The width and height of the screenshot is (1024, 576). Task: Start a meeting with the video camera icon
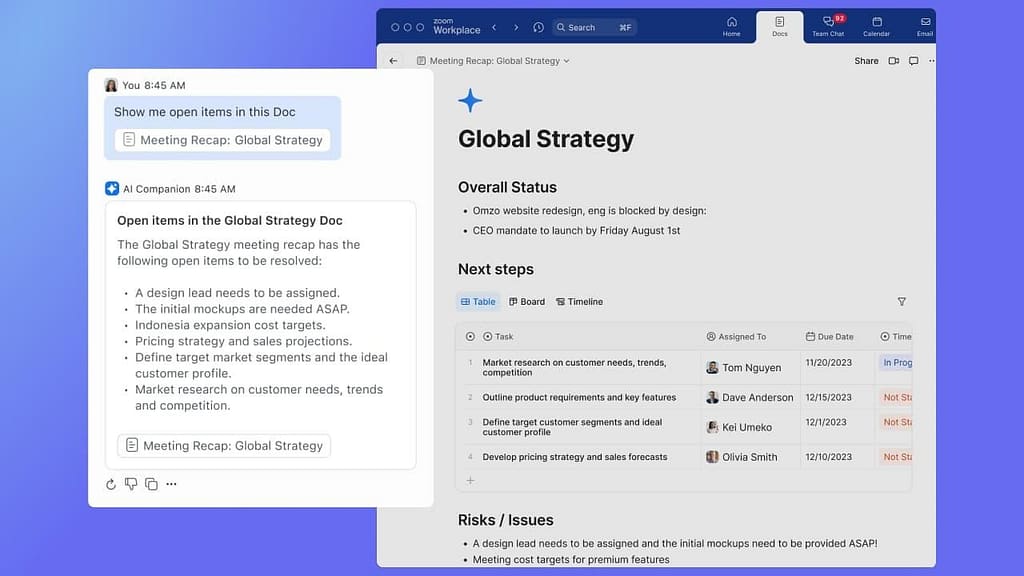(x=894, y=61)
